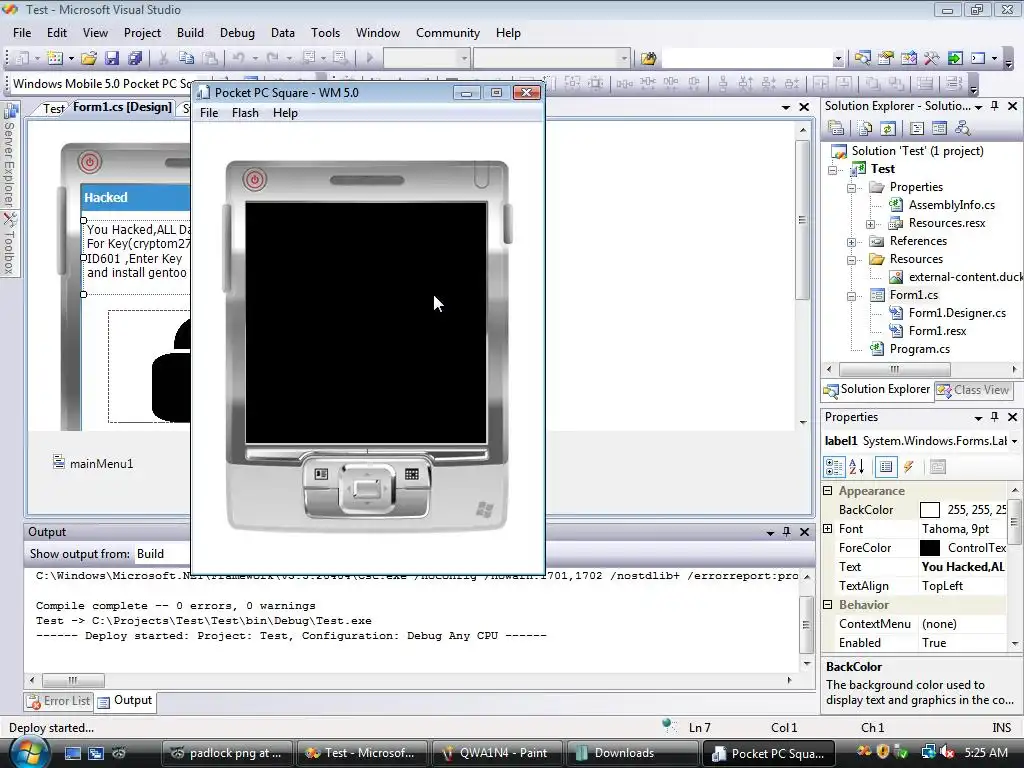
Task: Show Properties list button in Properties panel
Action: click(886, 466)
